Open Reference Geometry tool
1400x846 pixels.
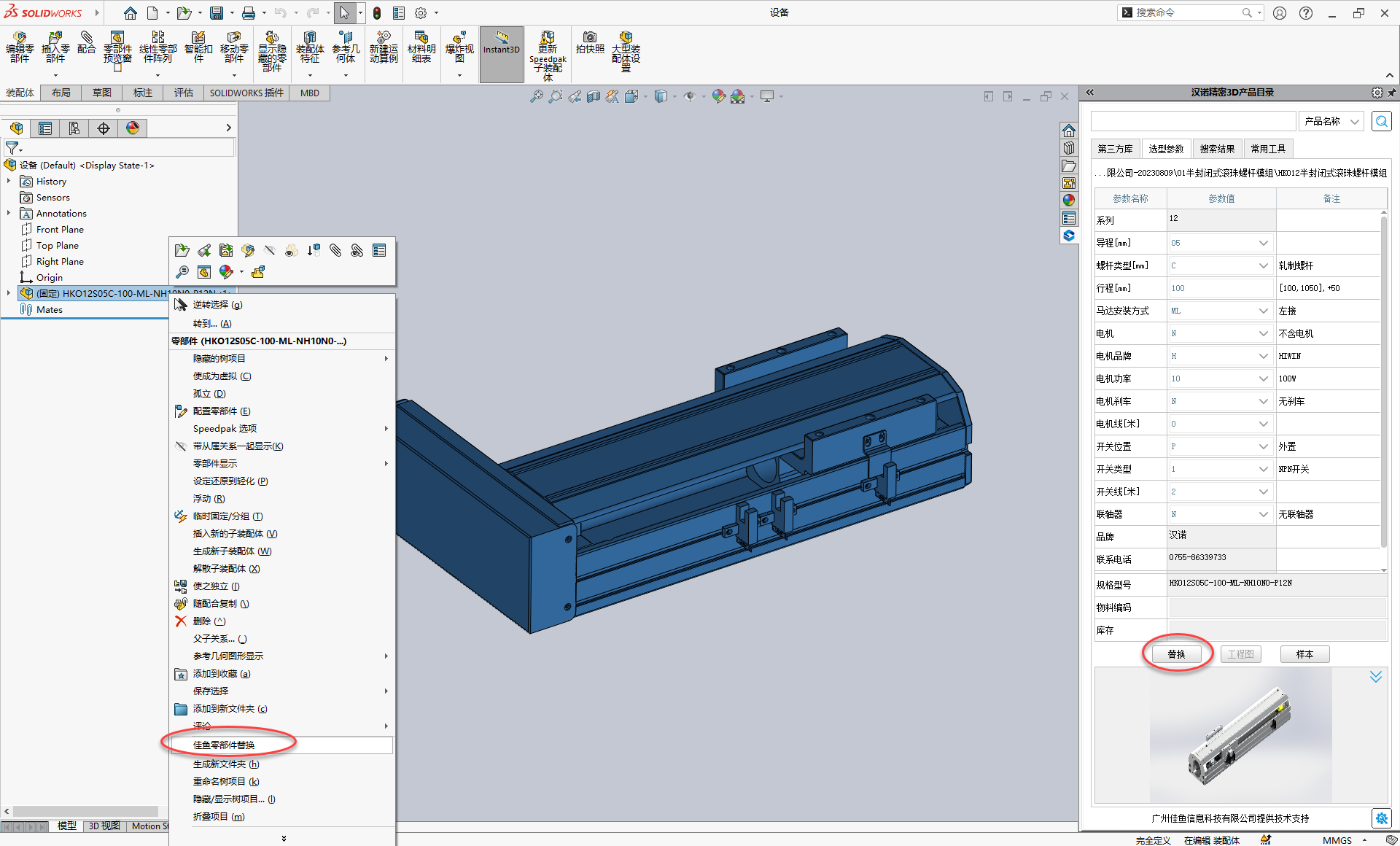[346, 47]
